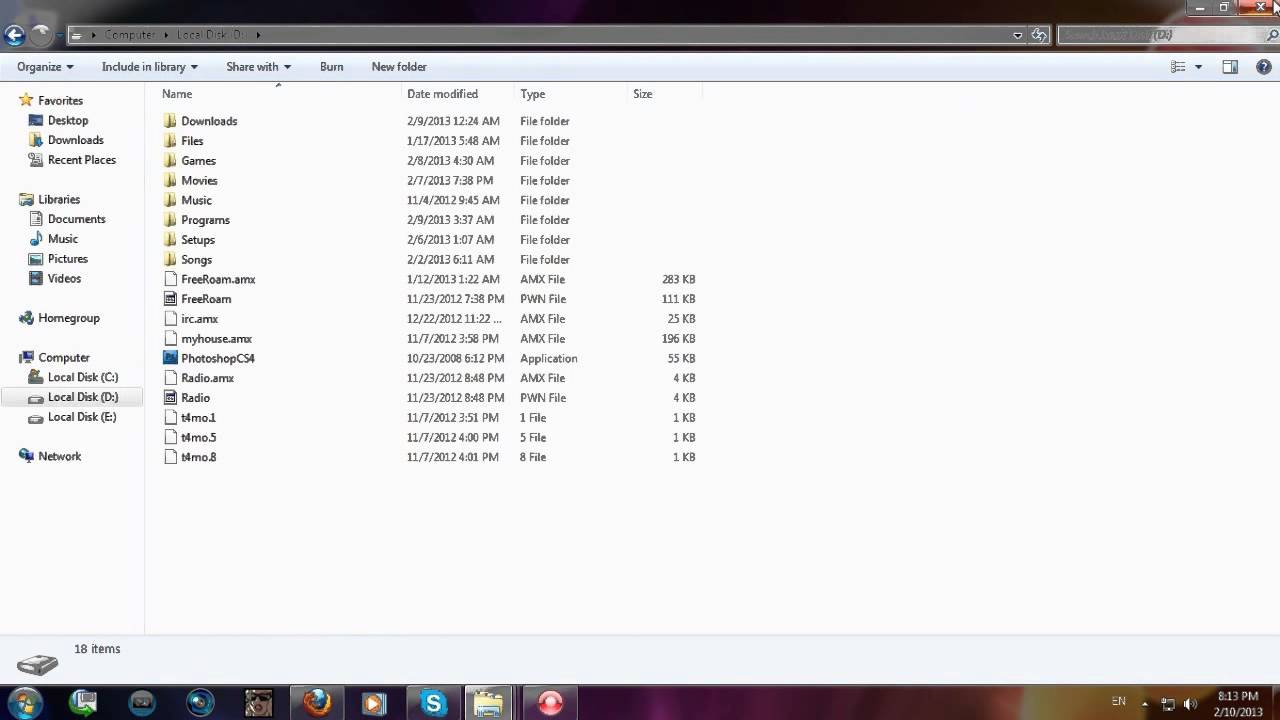1280x720 pixels.
Task: Select Local Disk (D:) in navigation pane
Action: pyautogui.click(x=83, y=397)
